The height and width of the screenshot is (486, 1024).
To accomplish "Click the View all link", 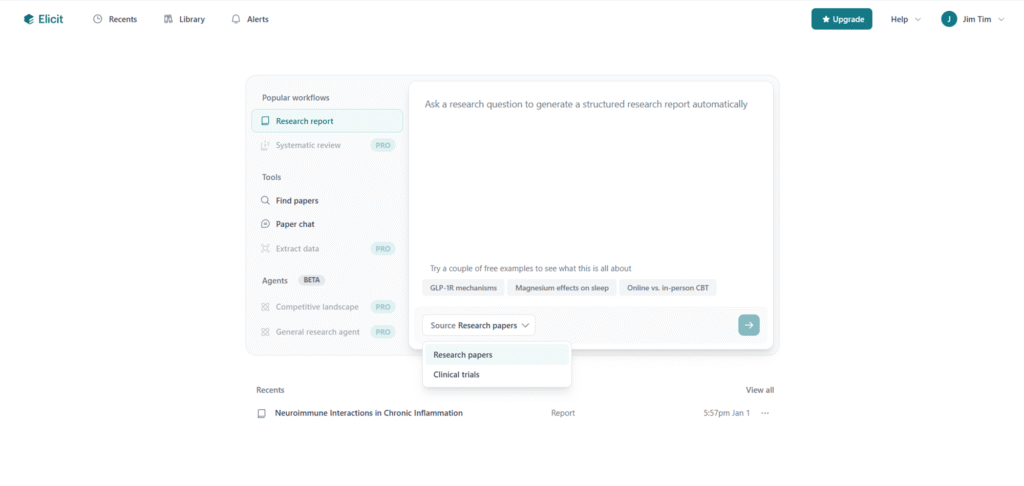I will (x=759, y=390).
